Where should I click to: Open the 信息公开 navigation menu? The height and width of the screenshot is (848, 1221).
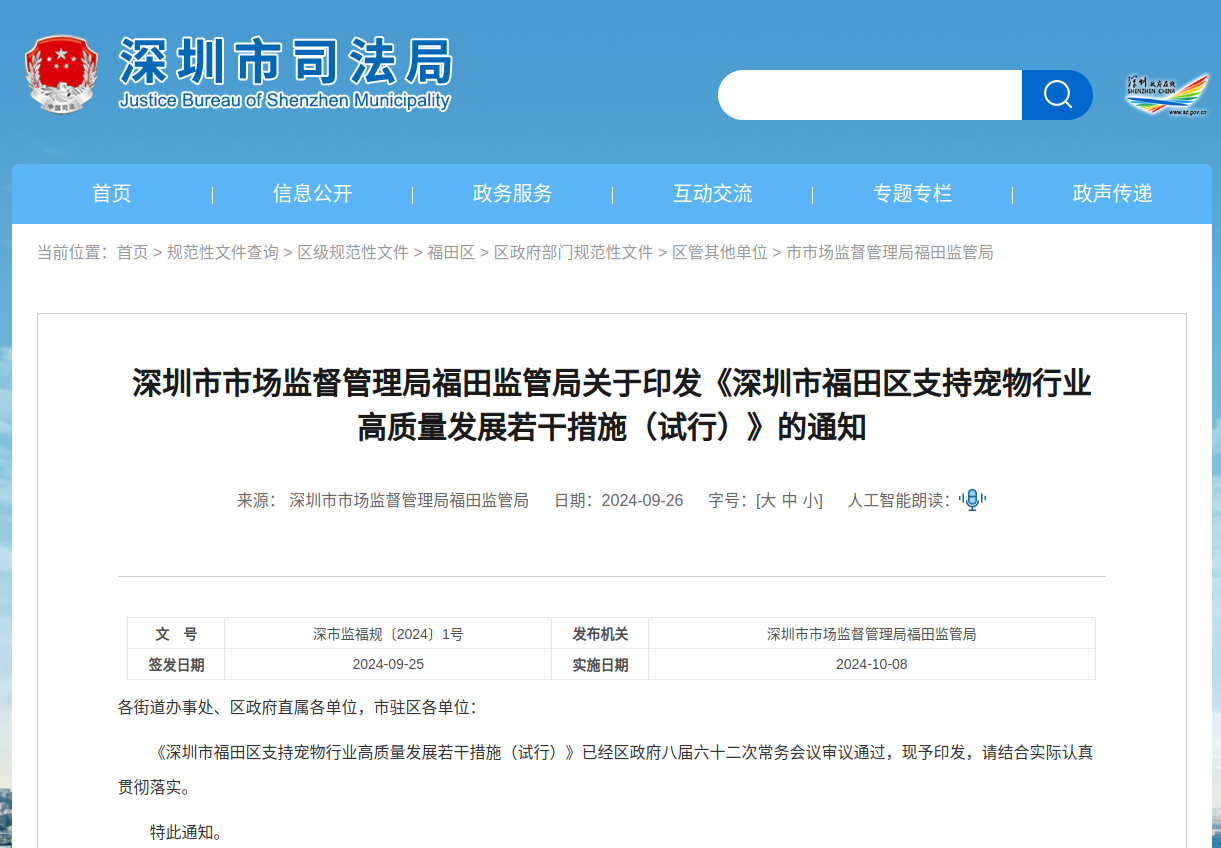312,194
